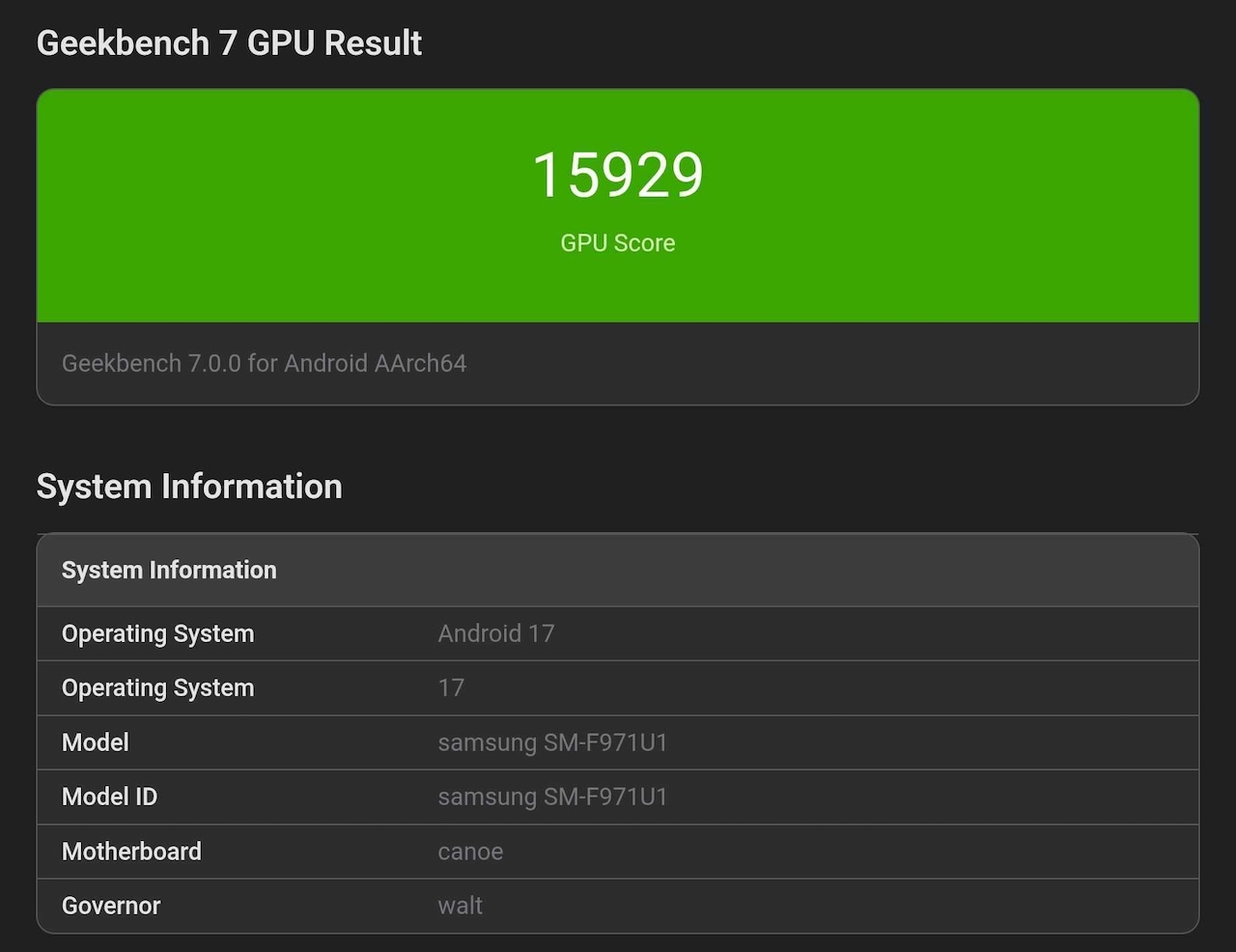Select the 'walt' governor value
This screenshot has height=952, width=1236.
(460, 906)
